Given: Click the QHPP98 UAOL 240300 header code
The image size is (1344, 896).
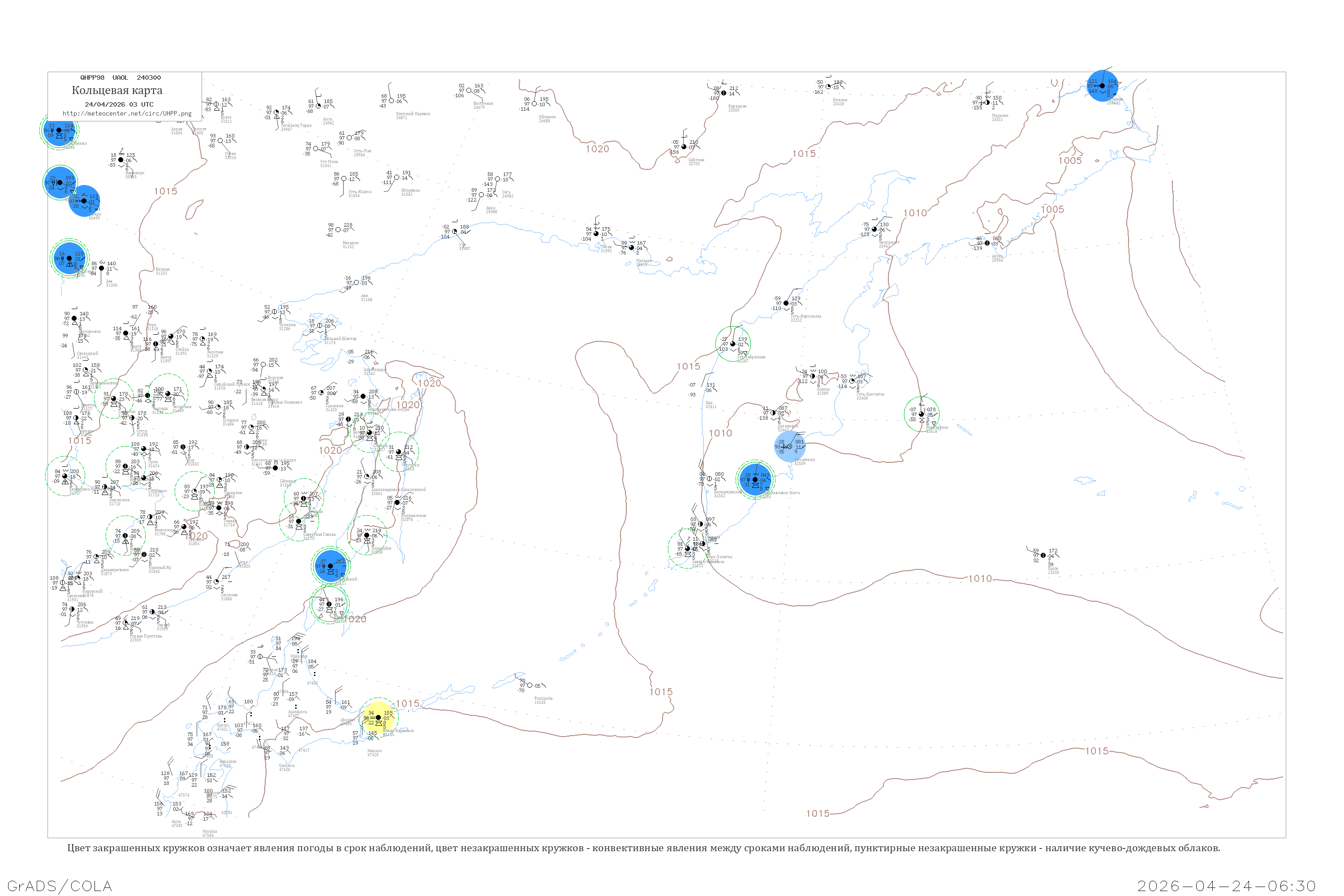Looking at the screenshot, I should tap(120, 77).
